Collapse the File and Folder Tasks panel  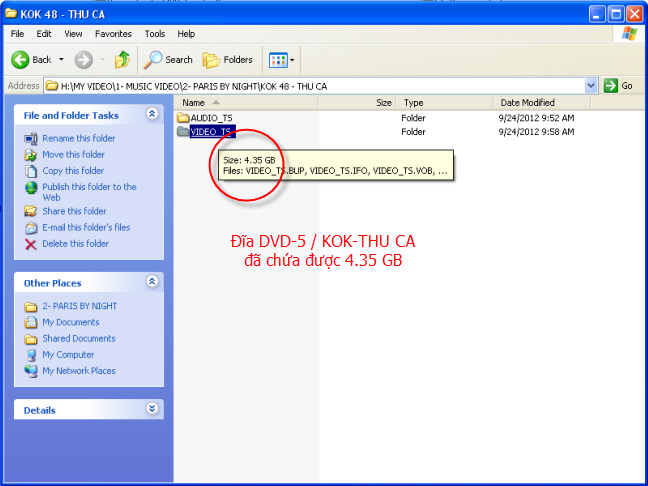[152, 114]
